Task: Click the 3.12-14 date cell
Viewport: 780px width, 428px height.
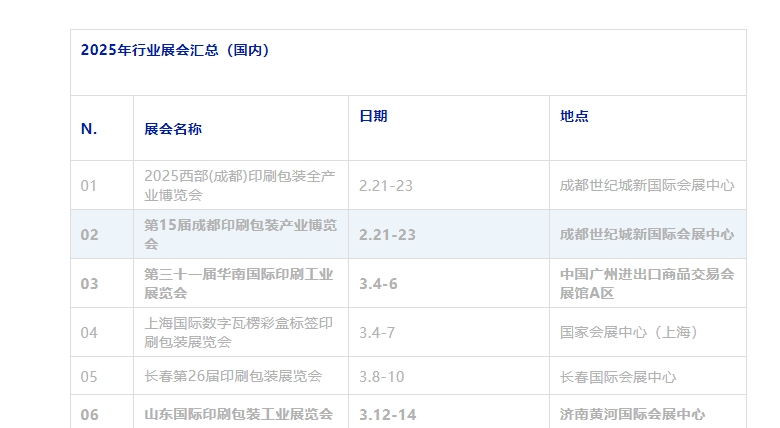Action: [385, 414]
